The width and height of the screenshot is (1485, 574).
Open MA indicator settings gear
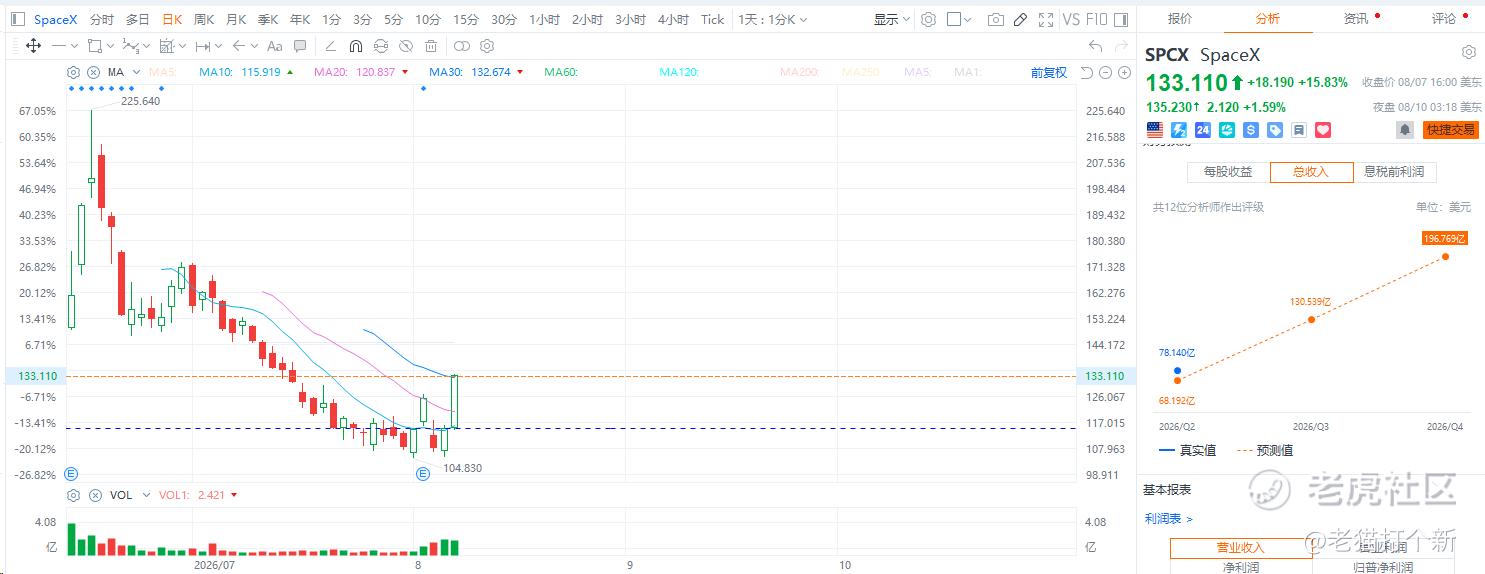click(x=74, y=72)
